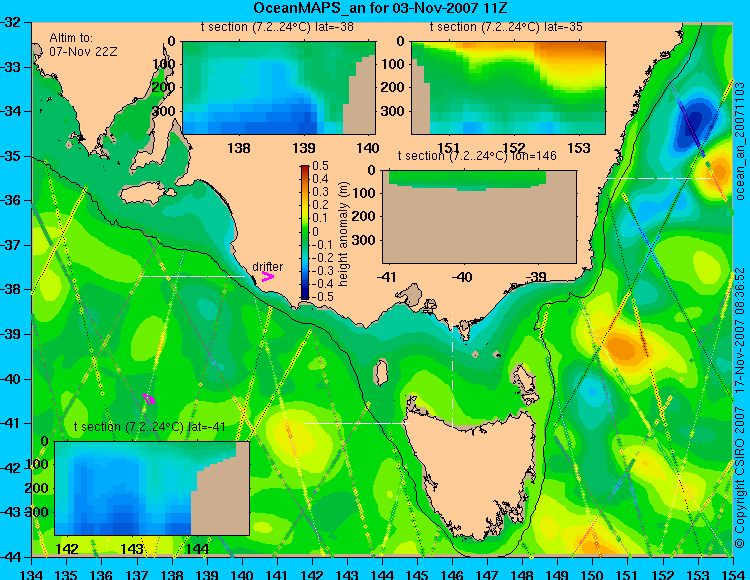Click King Island northwest of Tasmania

pos(380,372)
